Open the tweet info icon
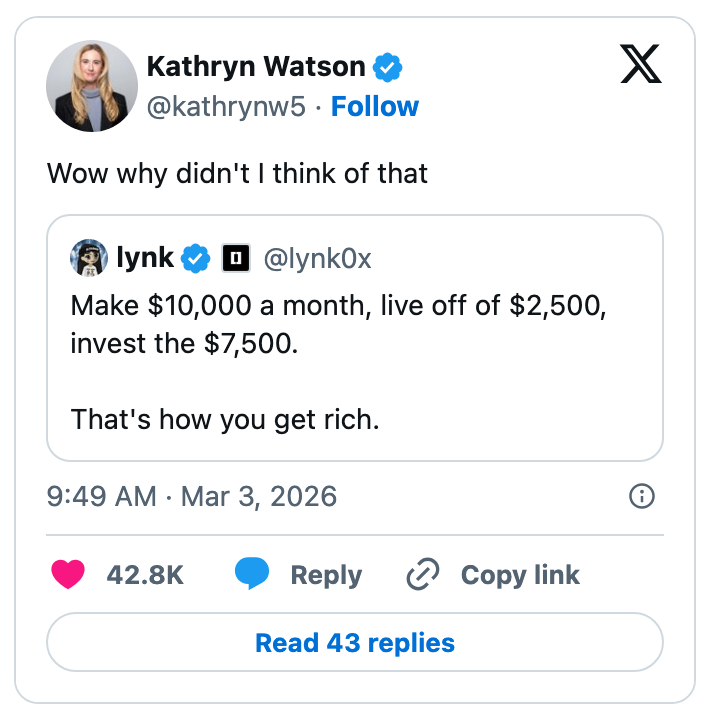The width and height of the screenshot is (722, 726). click(x=641, y=496)
